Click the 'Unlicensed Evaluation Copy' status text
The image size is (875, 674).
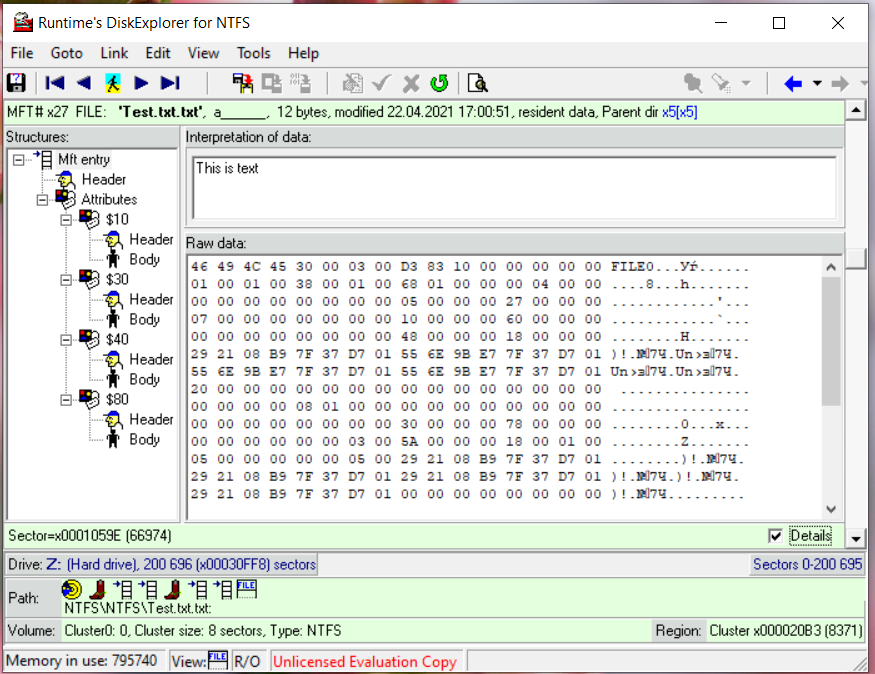pyautogui.click(x=364, y=661)
